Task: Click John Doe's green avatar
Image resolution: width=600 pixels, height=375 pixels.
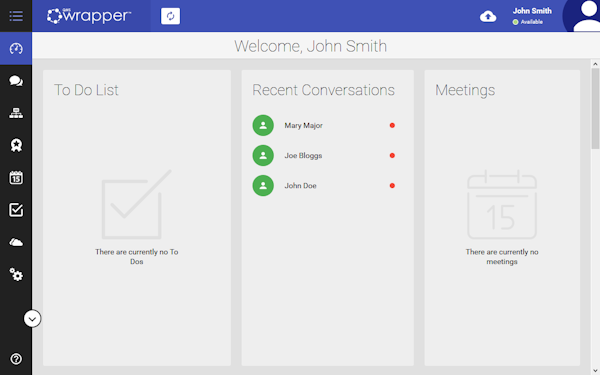Action: pos(263,186)
